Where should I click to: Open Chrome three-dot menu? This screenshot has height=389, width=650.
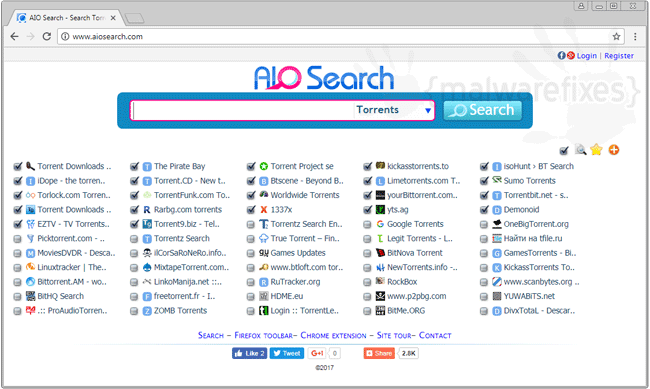click(x=635, y=36)
